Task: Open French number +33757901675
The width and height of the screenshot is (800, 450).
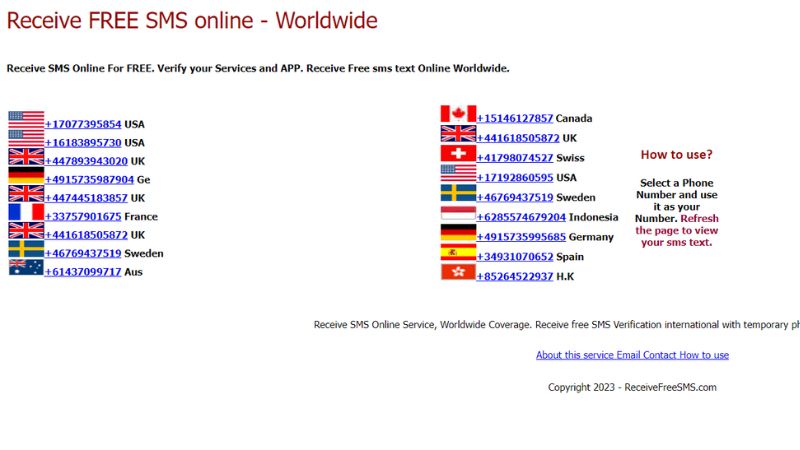Action: point(83,217)
